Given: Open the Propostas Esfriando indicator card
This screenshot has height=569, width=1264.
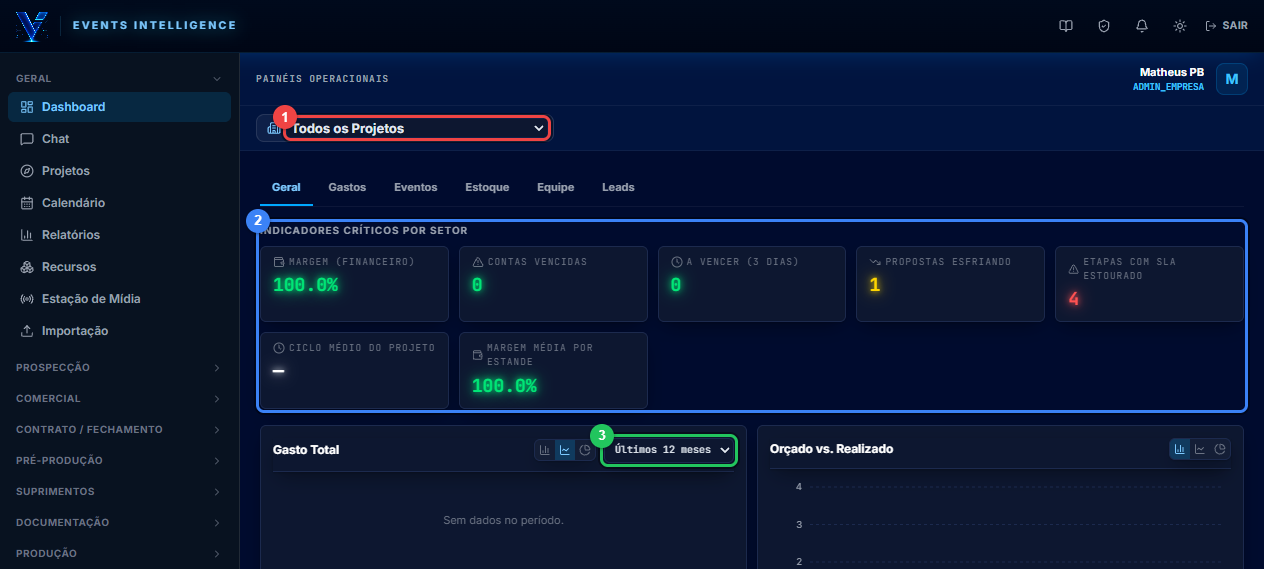Looking at the screenshot, I should 950,284.
